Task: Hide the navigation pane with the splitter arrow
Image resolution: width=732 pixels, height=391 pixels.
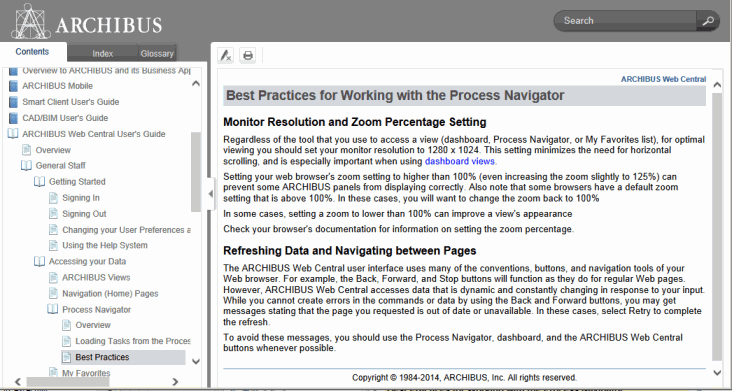Action: point(210,194)
